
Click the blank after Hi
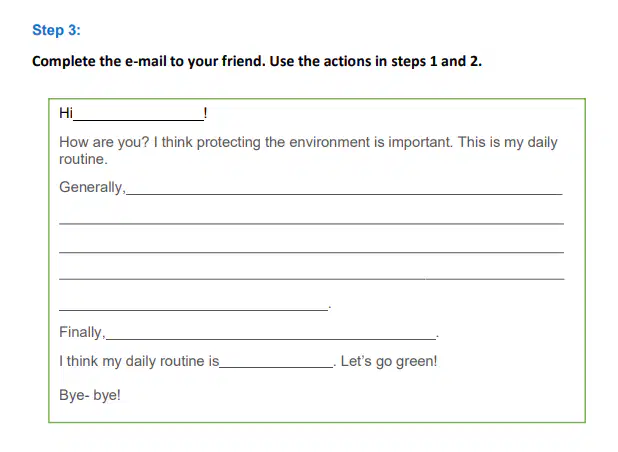pos(138,115)
